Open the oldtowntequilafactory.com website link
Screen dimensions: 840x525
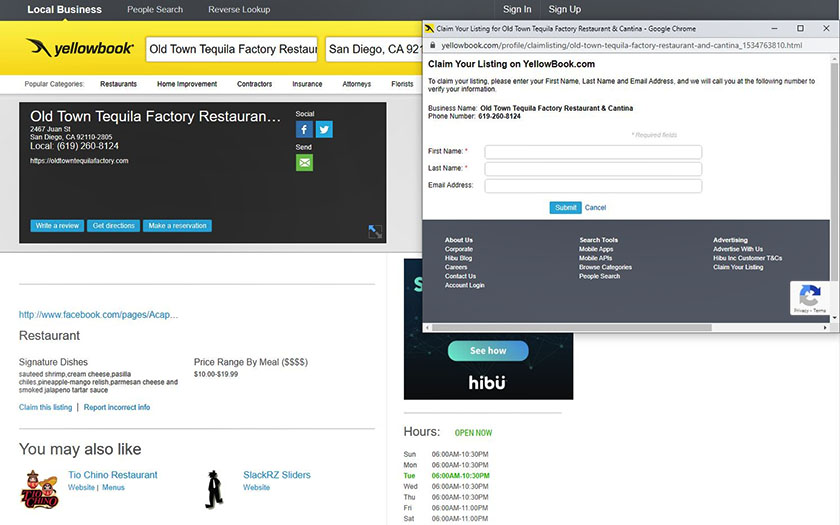tap(79, 161)
